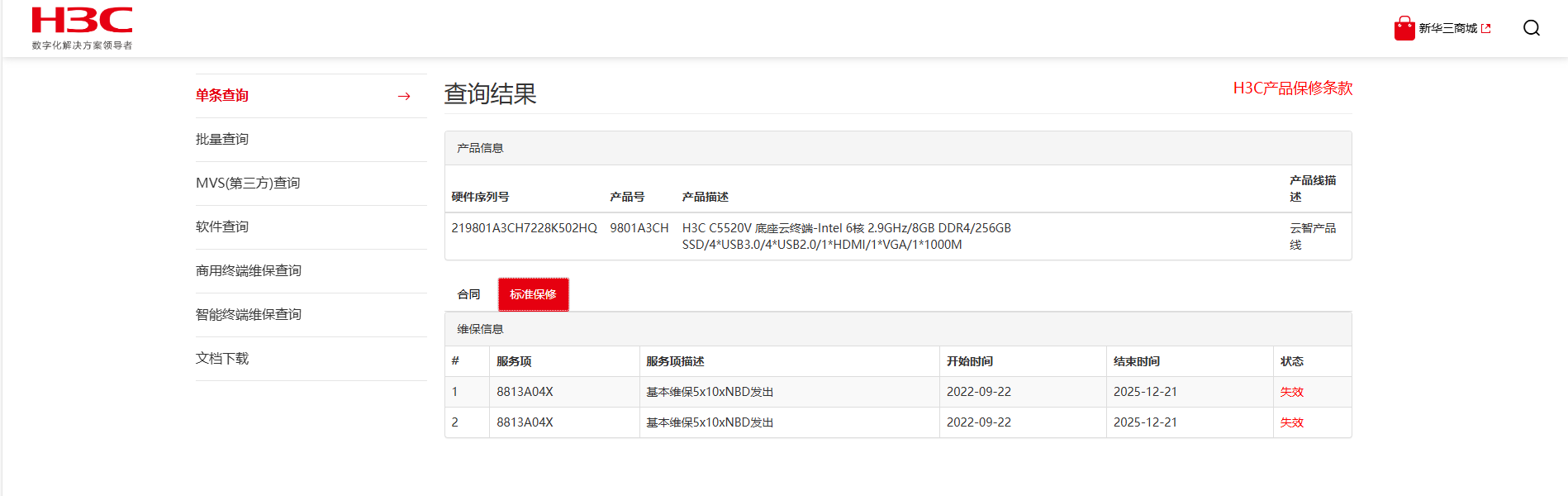Click 基本维保5x10xNBD发出 in row 2
This screenshot has width=1568, height=496.
pyautogui.click(x=710, y=422)
